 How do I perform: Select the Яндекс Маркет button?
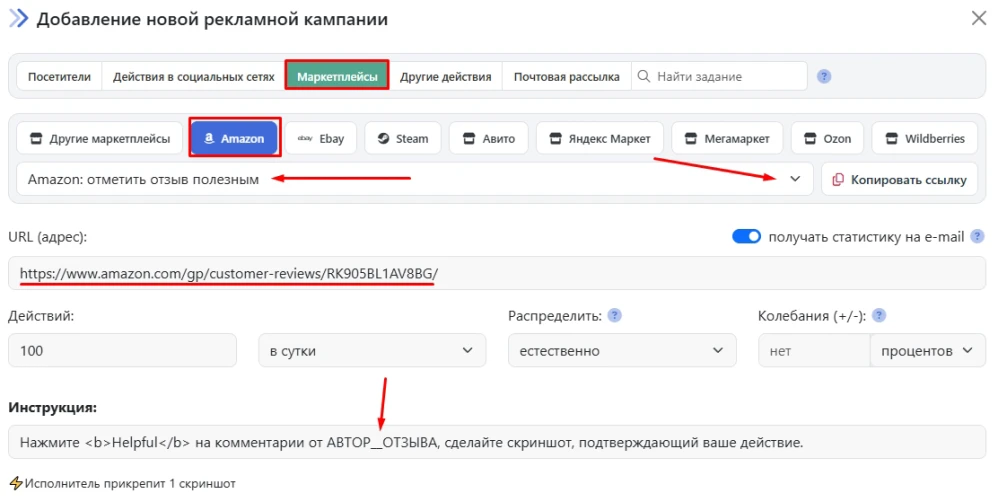(x=600, y=138)
